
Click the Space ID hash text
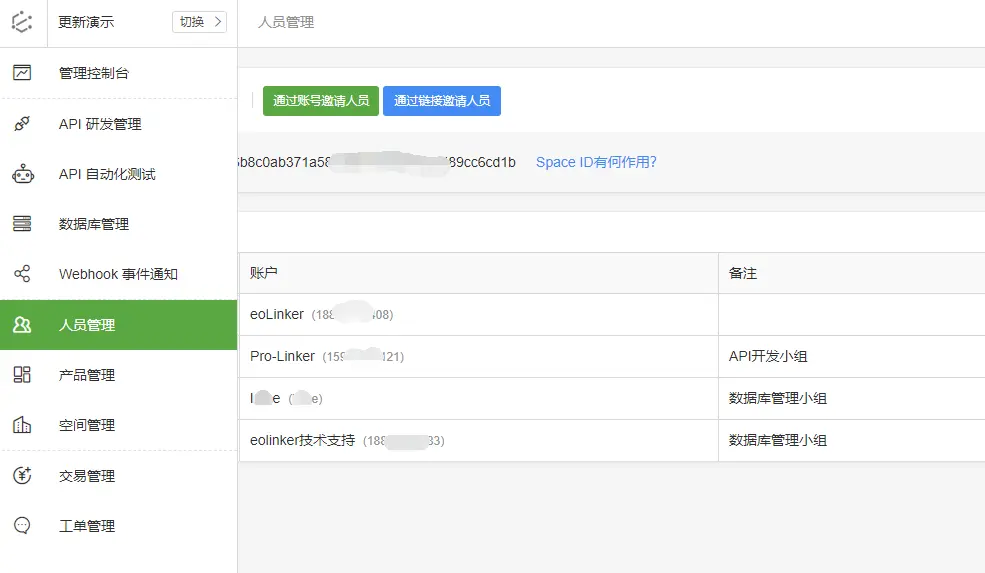(377, 162)
